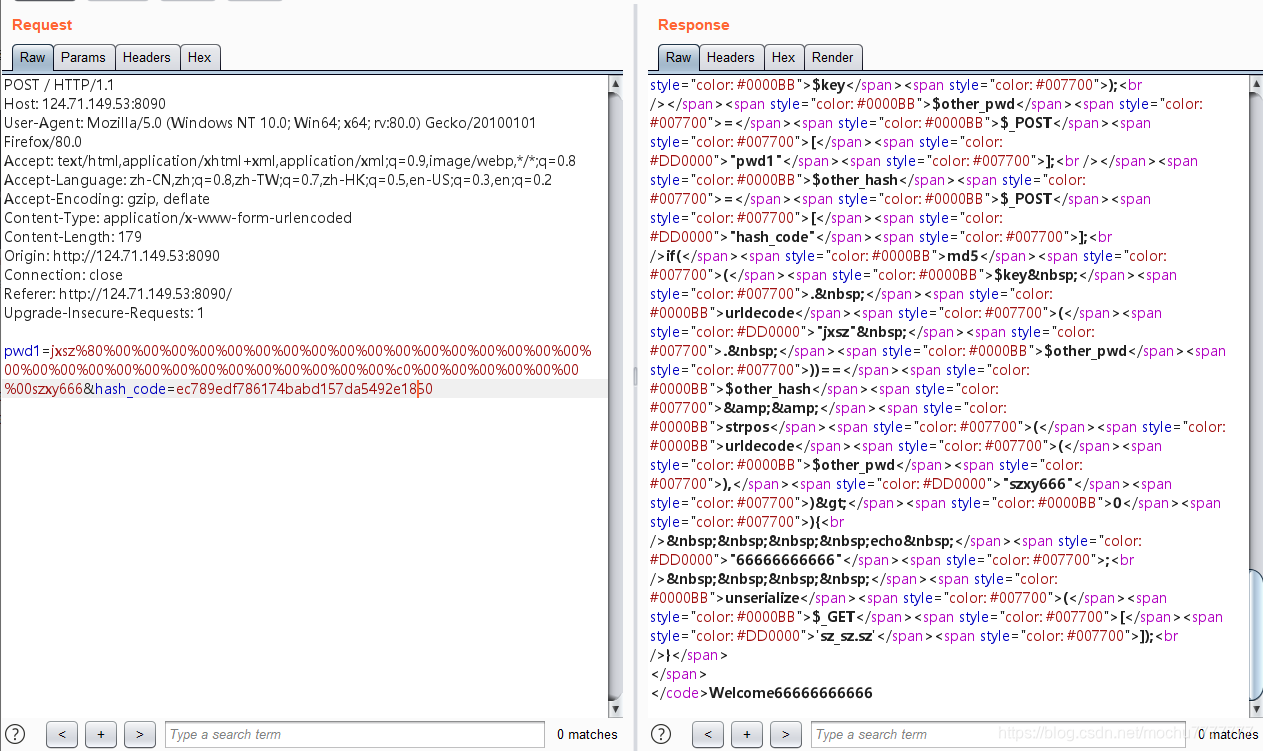Switch to Request Params tab
The height and width of the screenshot is (751, 1263).
click(84, 57)
